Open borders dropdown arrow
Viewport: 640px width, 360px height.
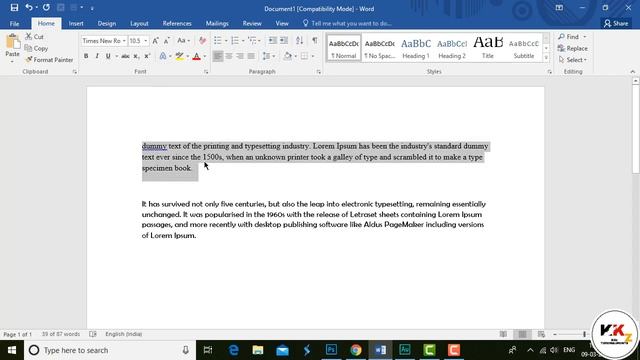pos(313,56)
